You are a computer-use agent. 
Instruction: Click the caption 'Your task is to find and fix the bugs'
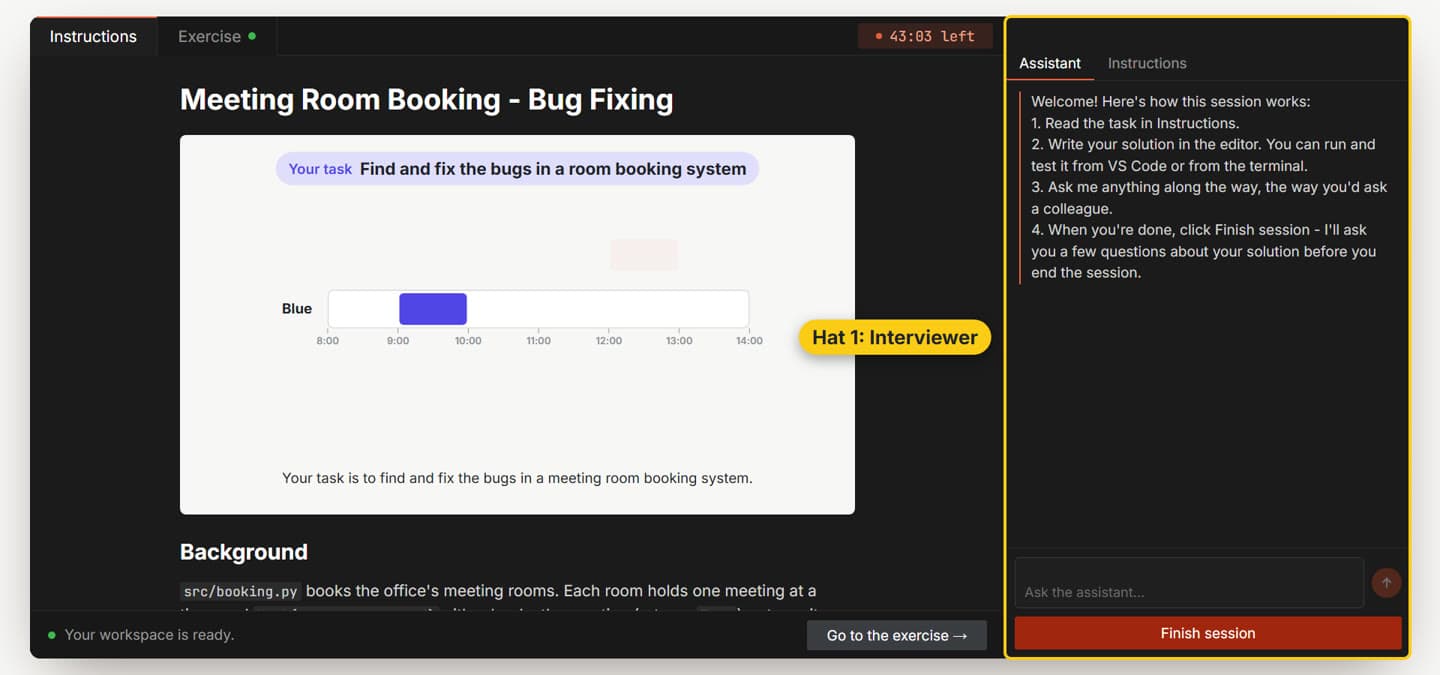pyautogui.click(x=517, y=478)
